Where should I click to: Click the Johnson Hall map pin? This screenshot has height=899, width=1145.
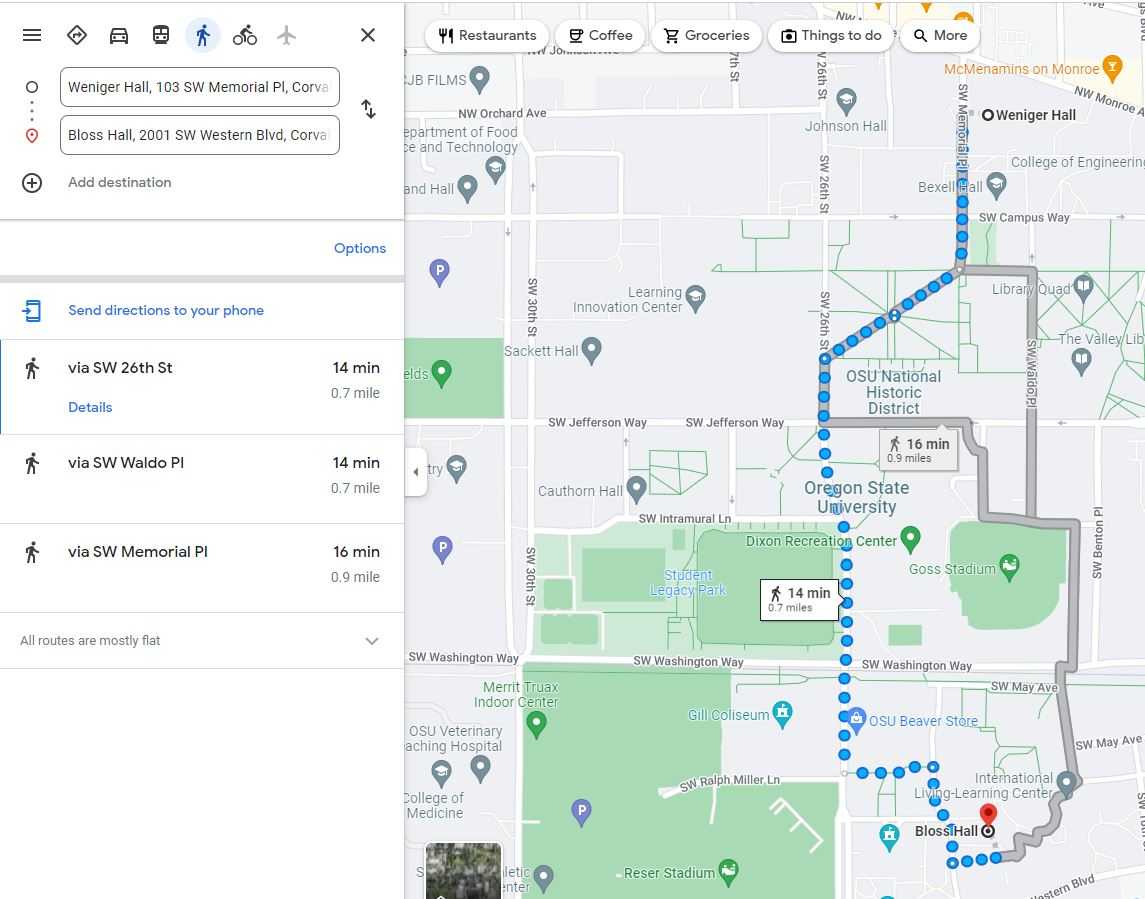(846, 102)
